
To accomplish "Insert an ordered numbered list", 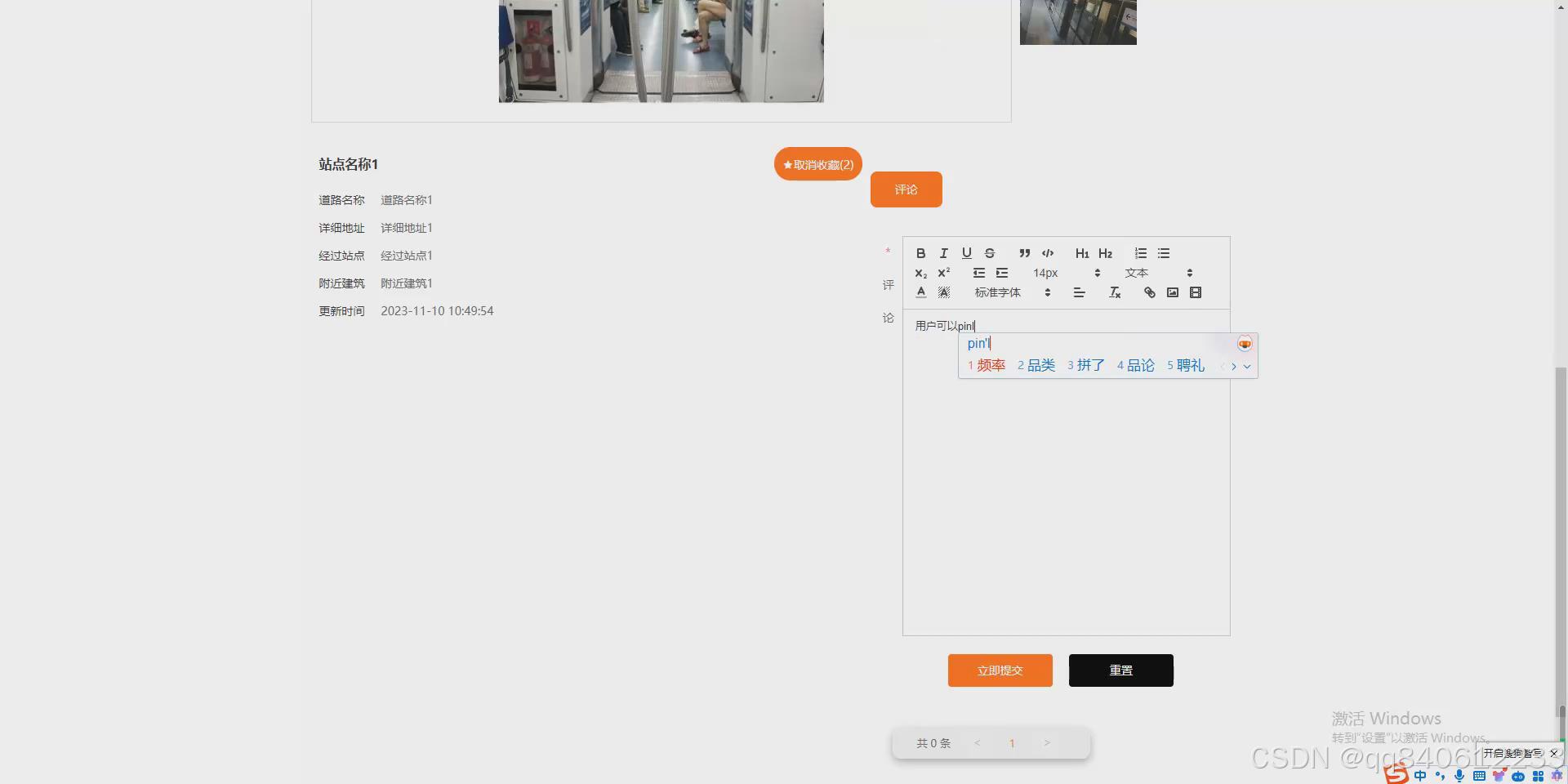I will pyautogui.click(x=1141, y=253).
